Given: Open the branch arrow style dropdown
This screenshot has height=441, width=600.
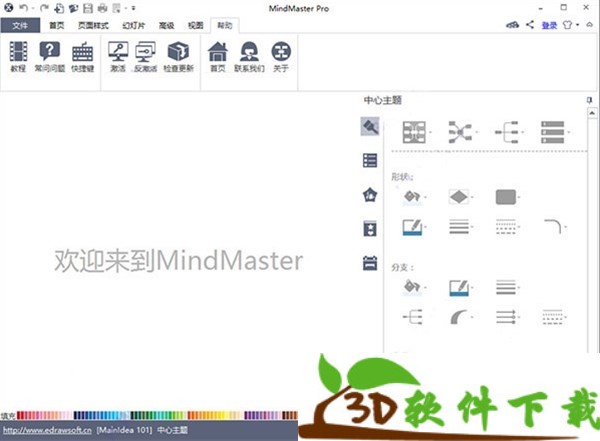Looking at the screenshot, I should tap(508, 317).
